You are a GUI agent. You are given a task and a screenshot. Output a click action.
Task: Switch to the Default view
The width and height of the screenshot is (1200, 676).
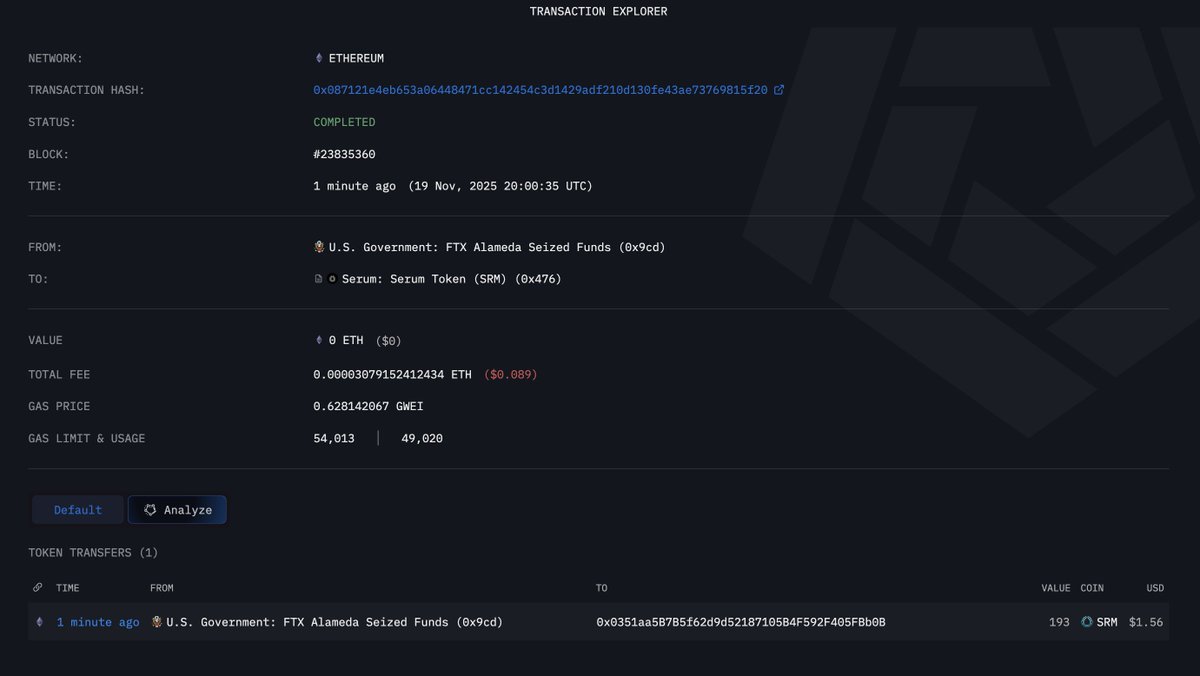(77, 509)
